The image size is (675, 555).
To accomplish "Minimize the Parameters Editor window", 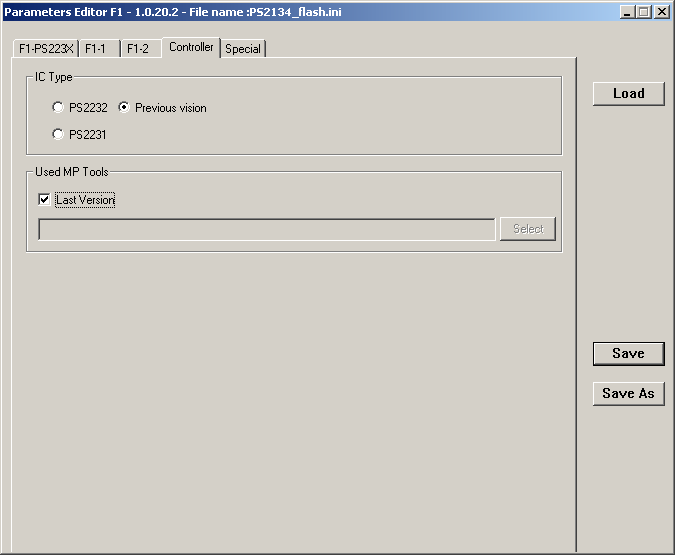I will point(627,12).
